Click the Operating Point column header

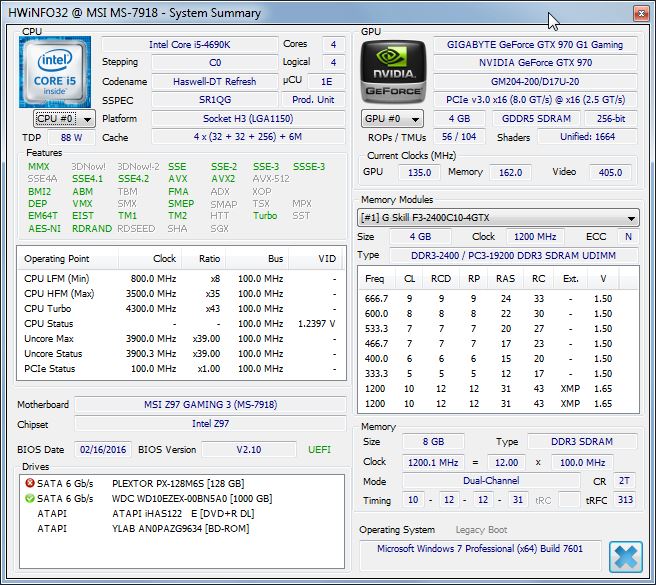click(x=68, y=259)
